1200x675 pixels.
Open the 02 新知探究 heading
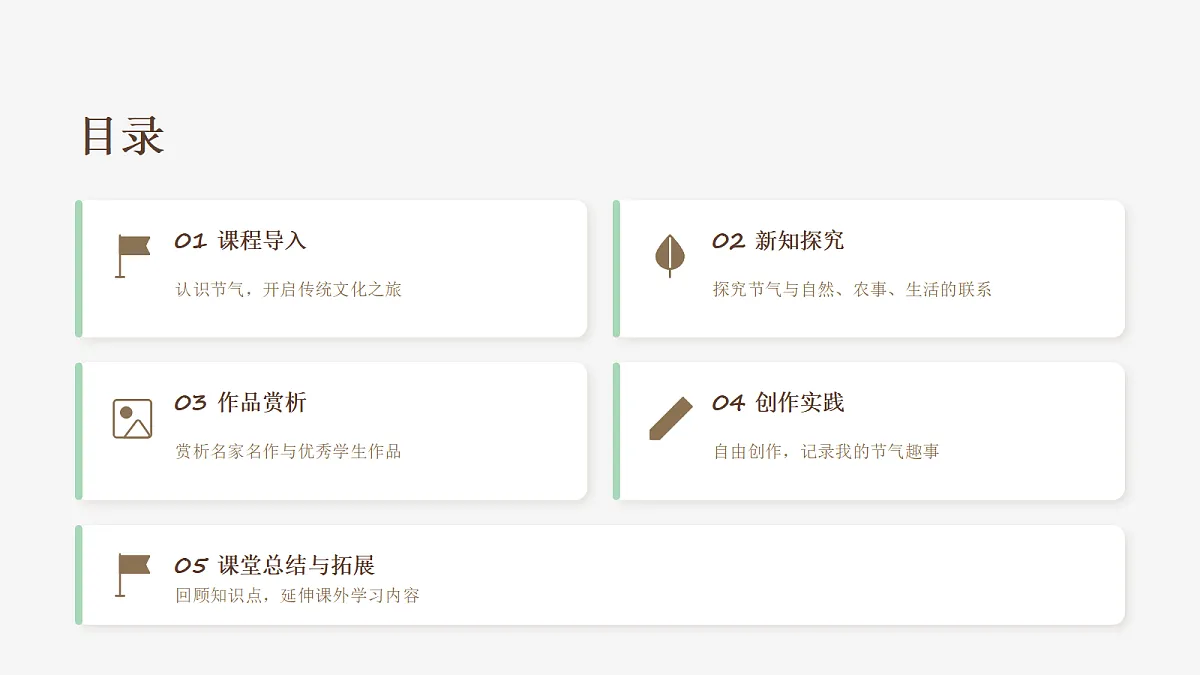778,241
